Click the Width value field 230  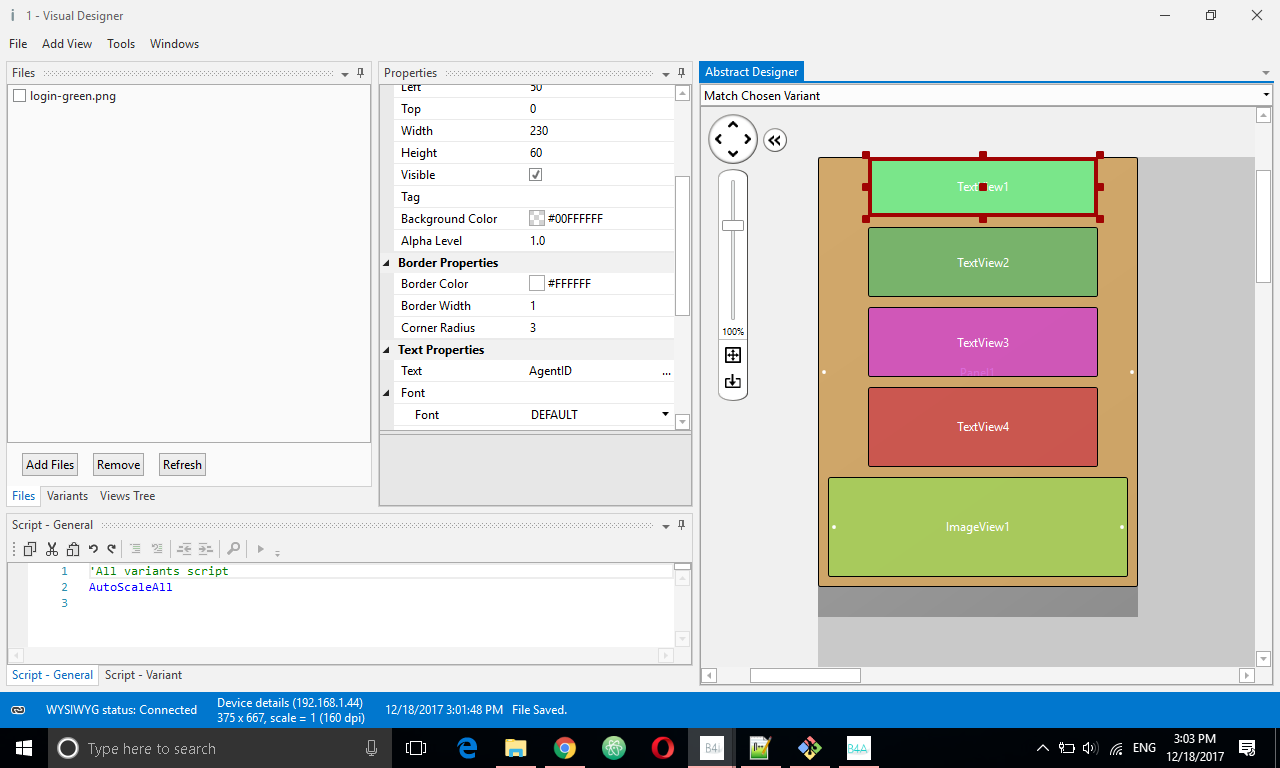click(x=599, y=131)
